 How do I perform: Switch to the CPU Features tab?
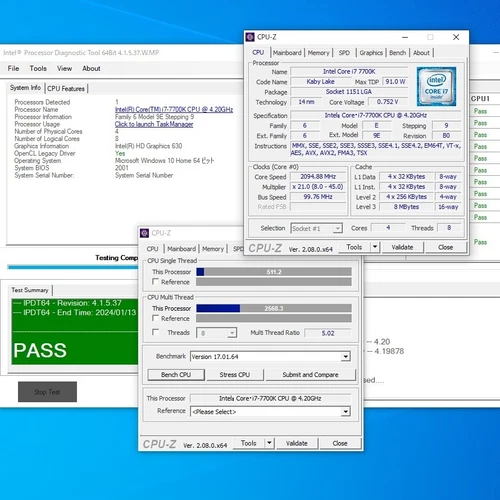coord(66,89)
